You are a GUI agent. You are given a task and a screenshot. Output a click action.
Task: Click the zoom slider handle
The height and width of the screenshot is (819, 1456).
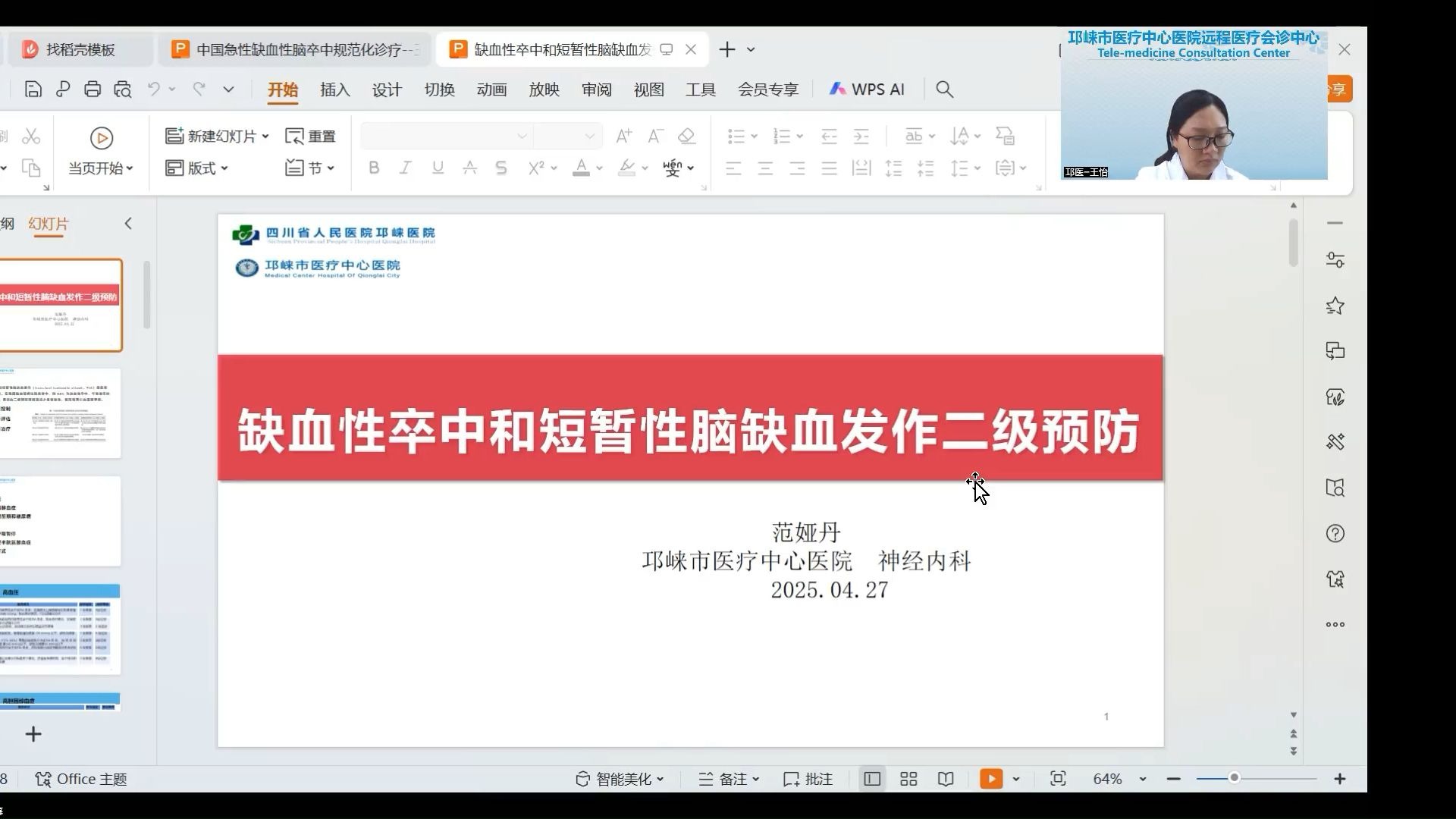pos(1234,778)
